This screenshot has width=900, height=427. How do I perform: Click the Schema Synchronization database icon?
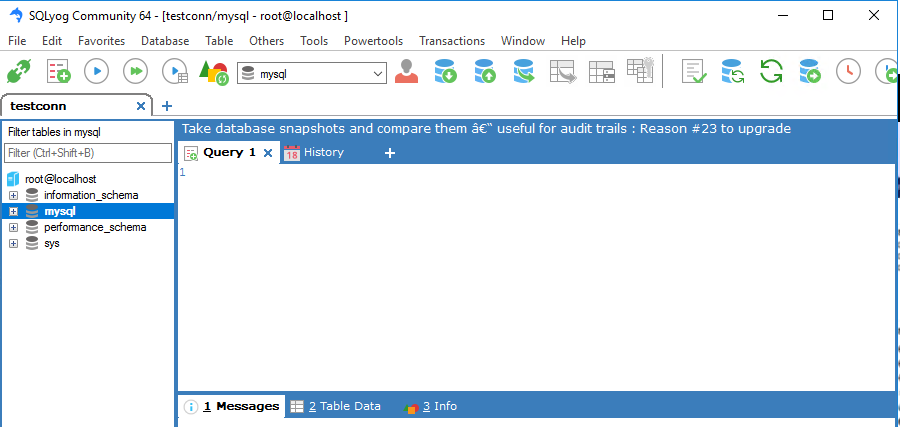coord(732,72)
